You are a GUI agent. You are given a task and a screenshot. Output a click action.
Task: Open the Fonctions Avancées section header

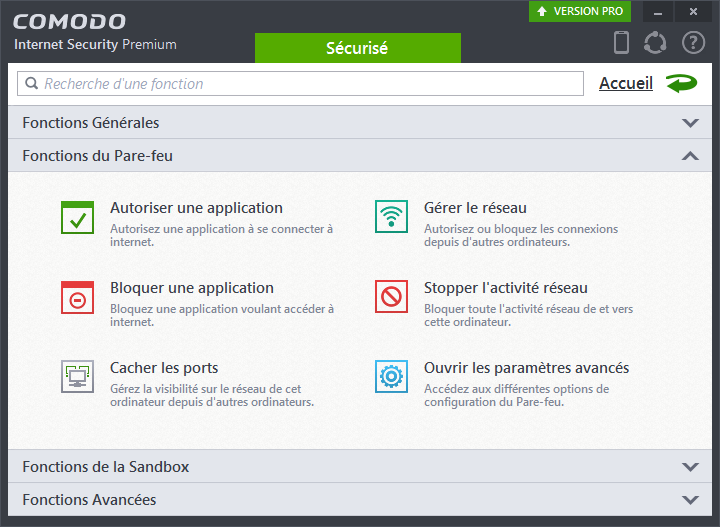tap(360, 499)
